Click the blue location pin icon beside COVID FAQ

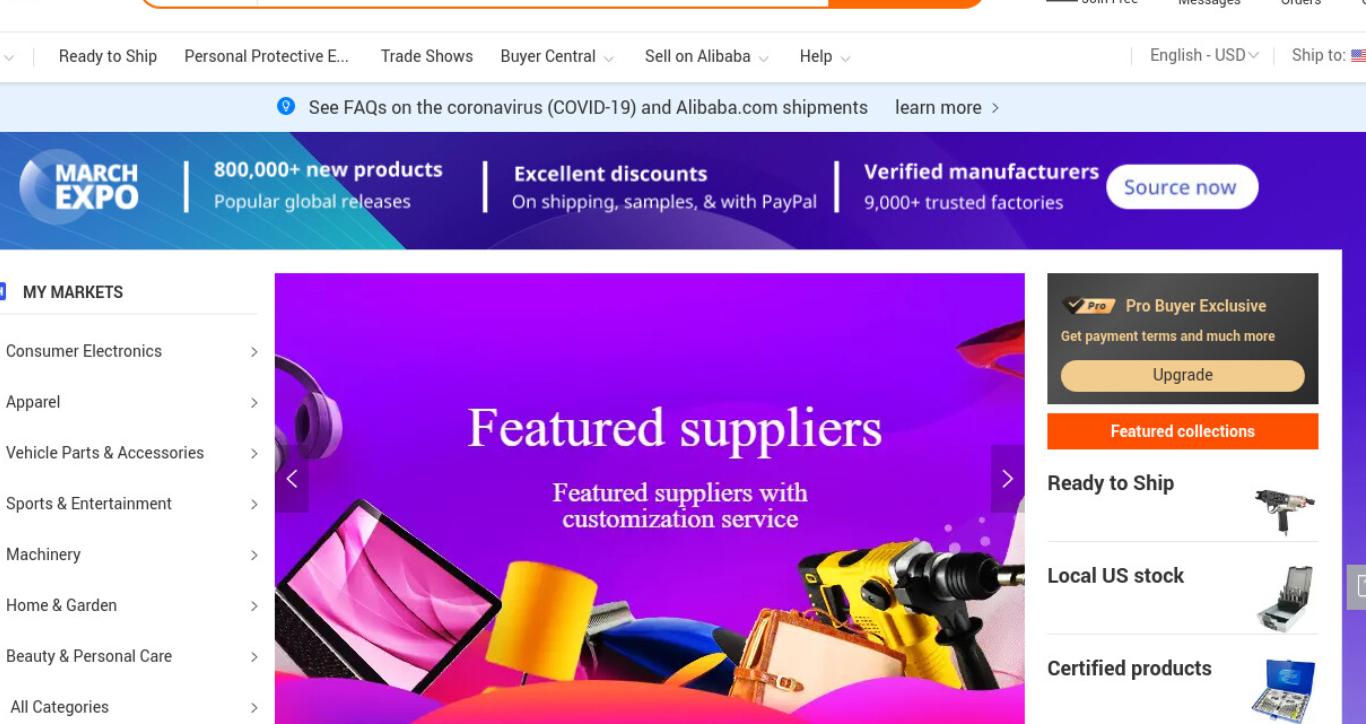click(x=286, y=107)
